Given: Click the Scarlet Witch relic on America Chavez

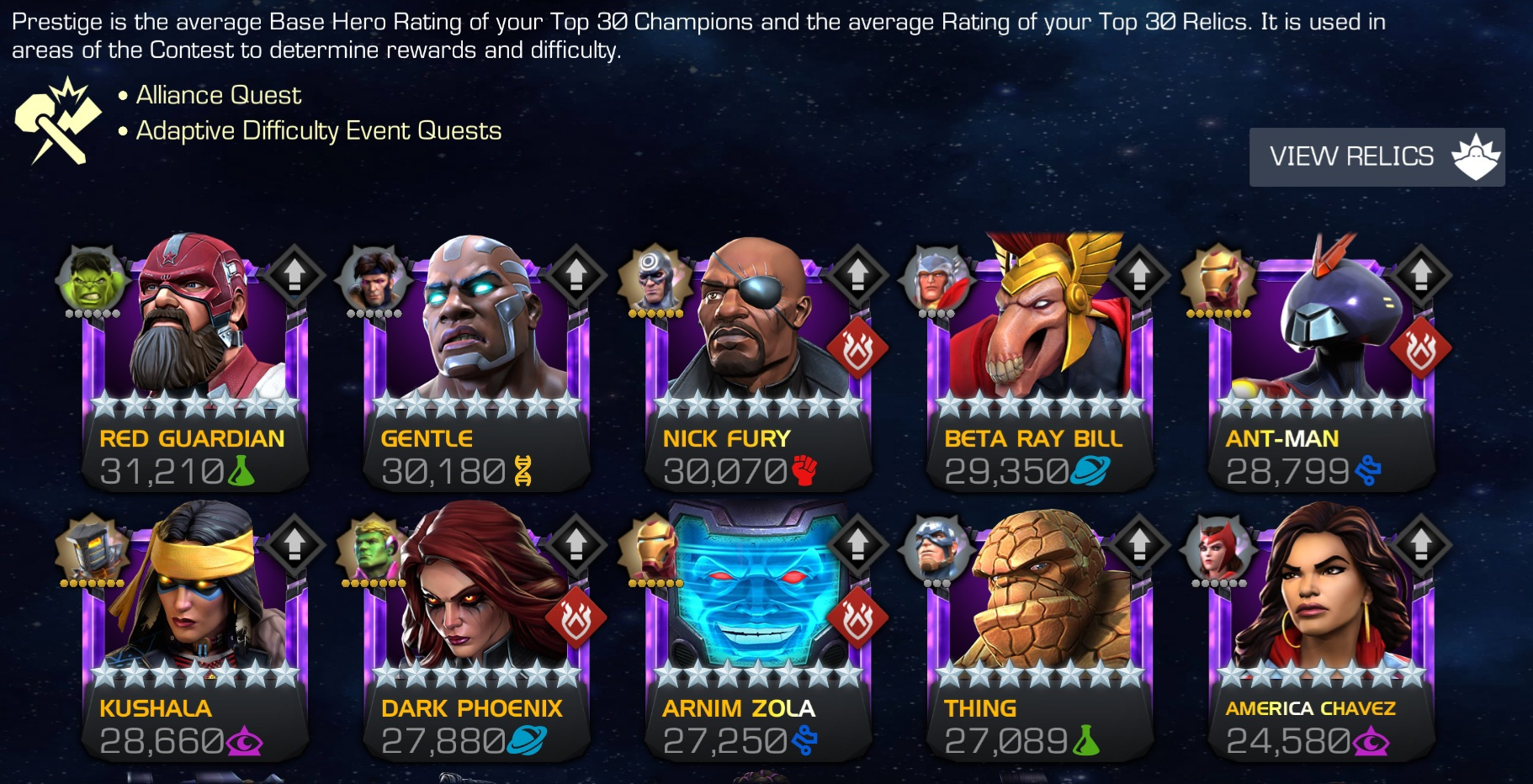Looking at the screenshot, I should [x=1219, y=549].
